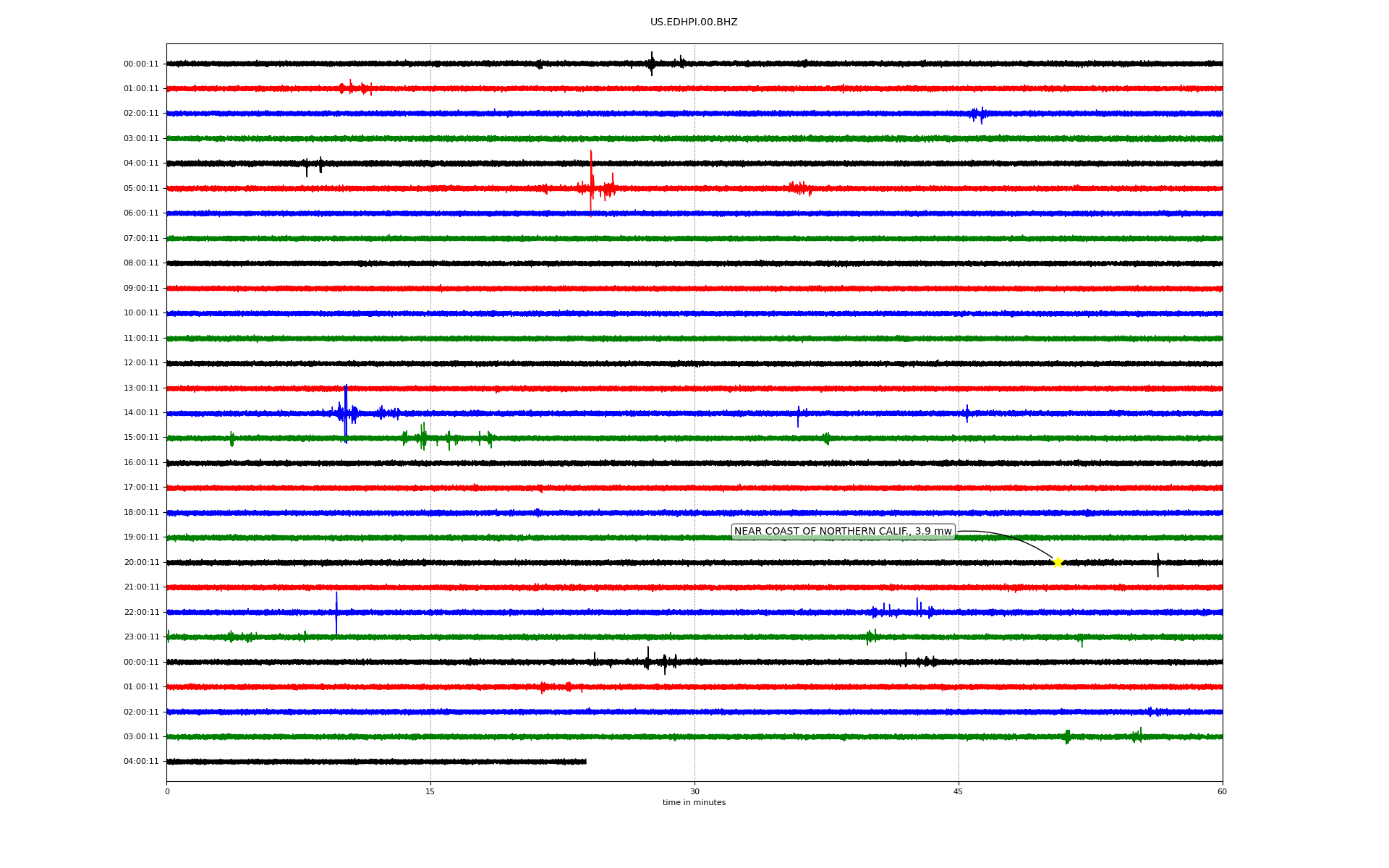Click the black spike on the 20:00:11 trace

point(1157,565)
